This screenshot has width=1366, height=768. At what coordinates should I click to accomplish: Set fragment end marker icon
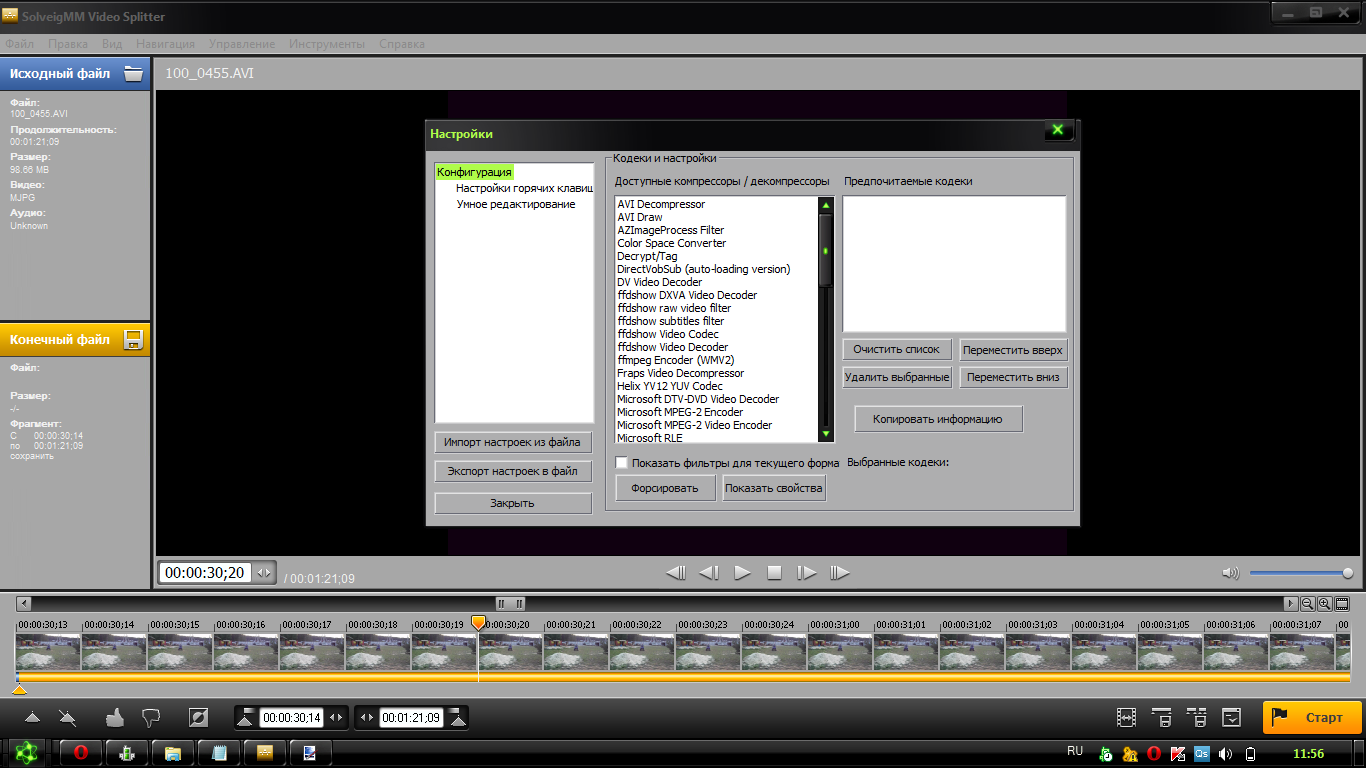coord(458,717)
